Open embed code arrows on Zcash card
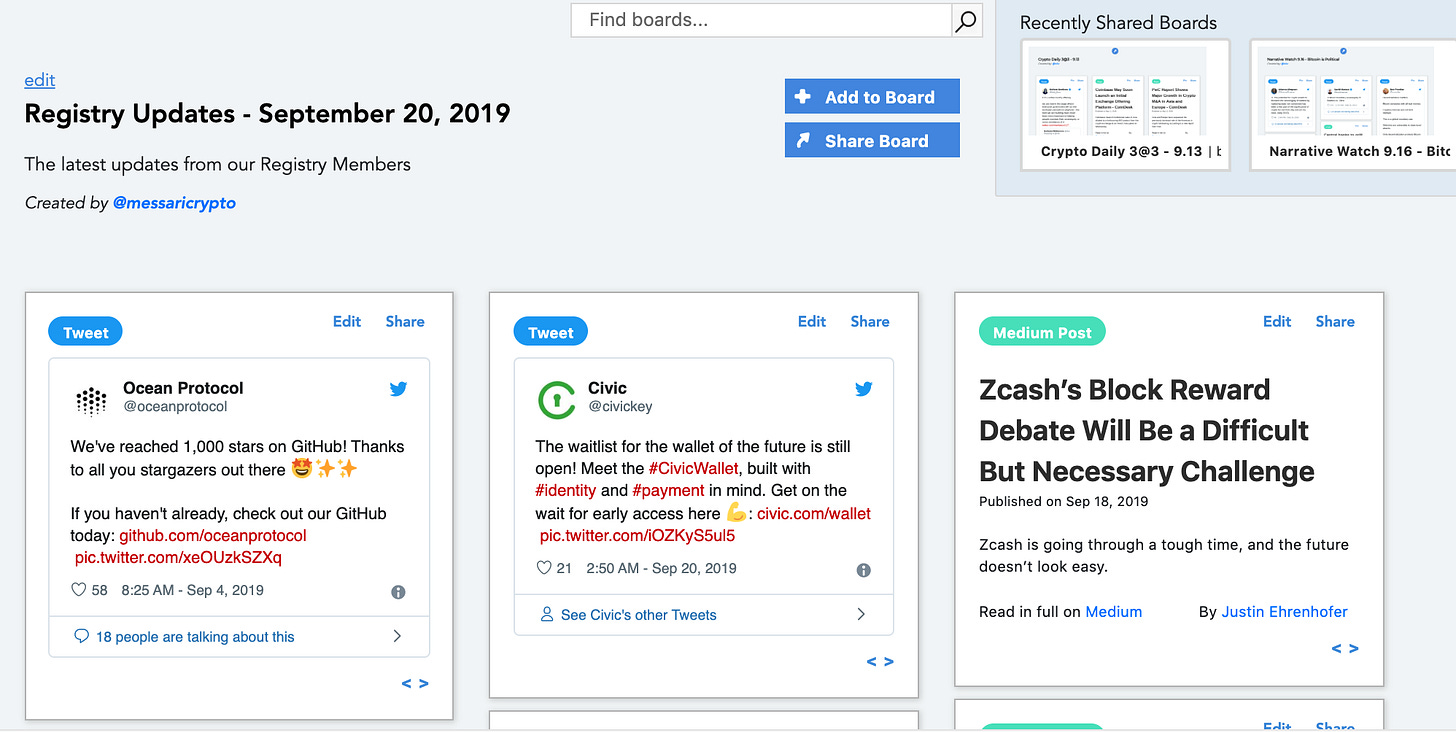This screenshot has height=732, width=1456. (x=1344, y=649)
